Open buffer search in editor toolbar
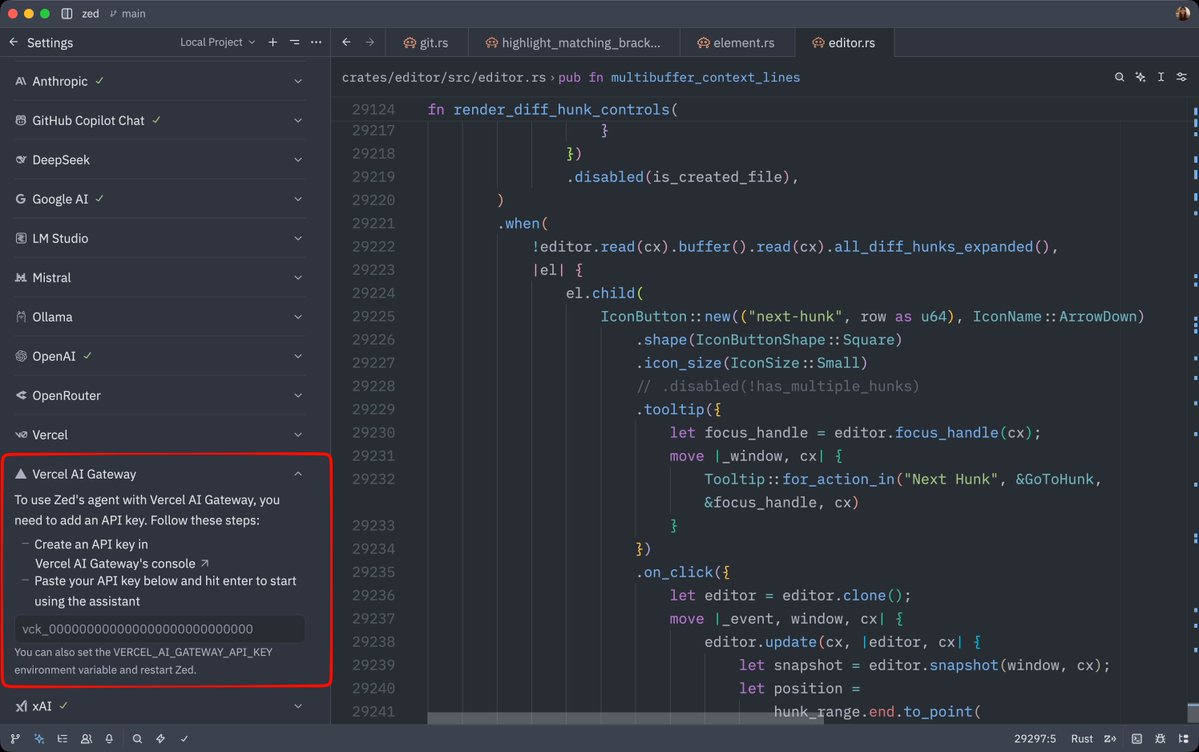 pyautogui.click(x=1119, y=77)
